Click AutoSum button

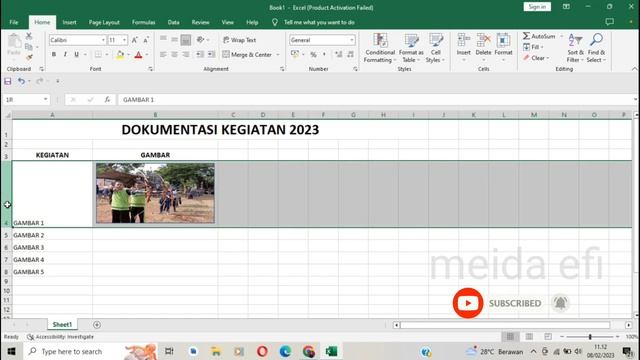click(539, 36)
